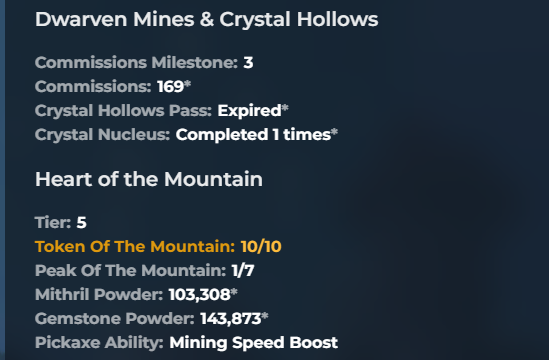Screen dimensions: 549x360
Task: Click the Mining Speed Boost pickaxe ability
Action: point(253,343)
